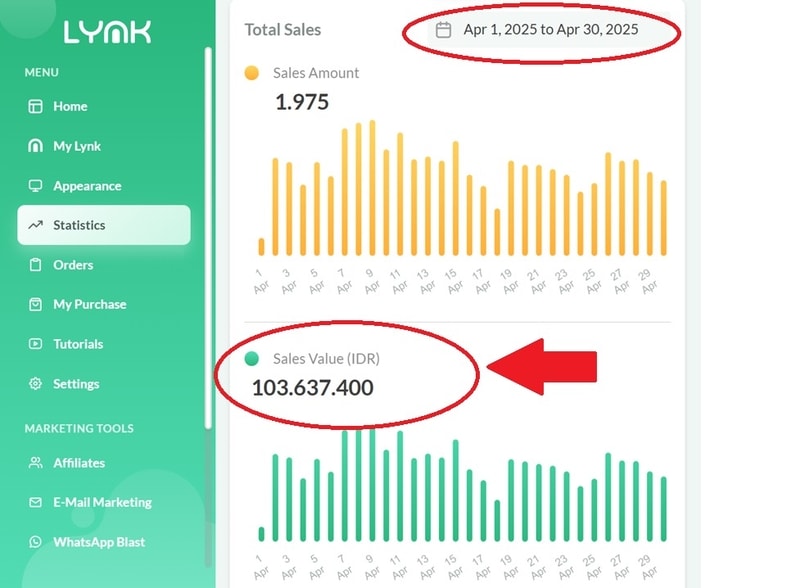800x588 pixels.
Task: Click the Statistics trend-line icon
Action: pyautogui.click(x=36, y=225)
